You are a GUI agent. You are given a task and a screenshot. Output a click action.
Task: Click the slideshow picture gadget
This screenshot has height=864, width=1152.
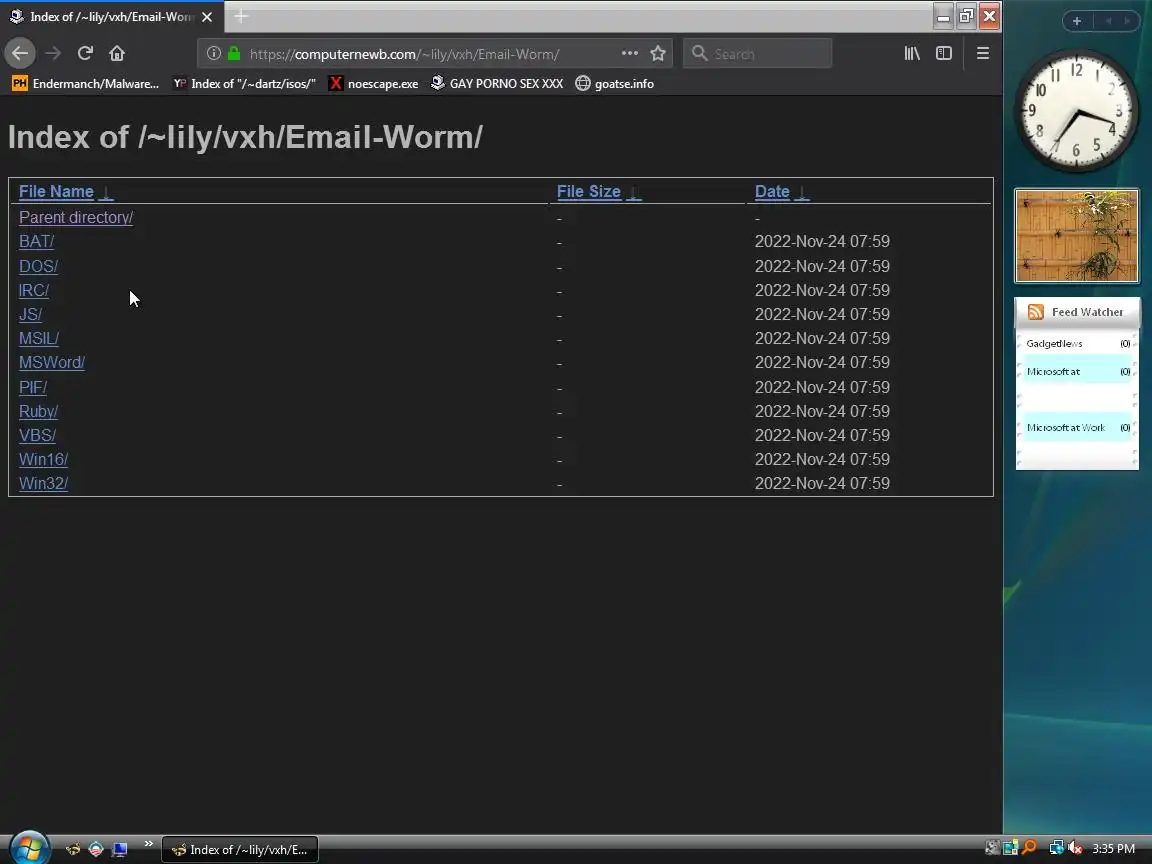point(1076,236)
